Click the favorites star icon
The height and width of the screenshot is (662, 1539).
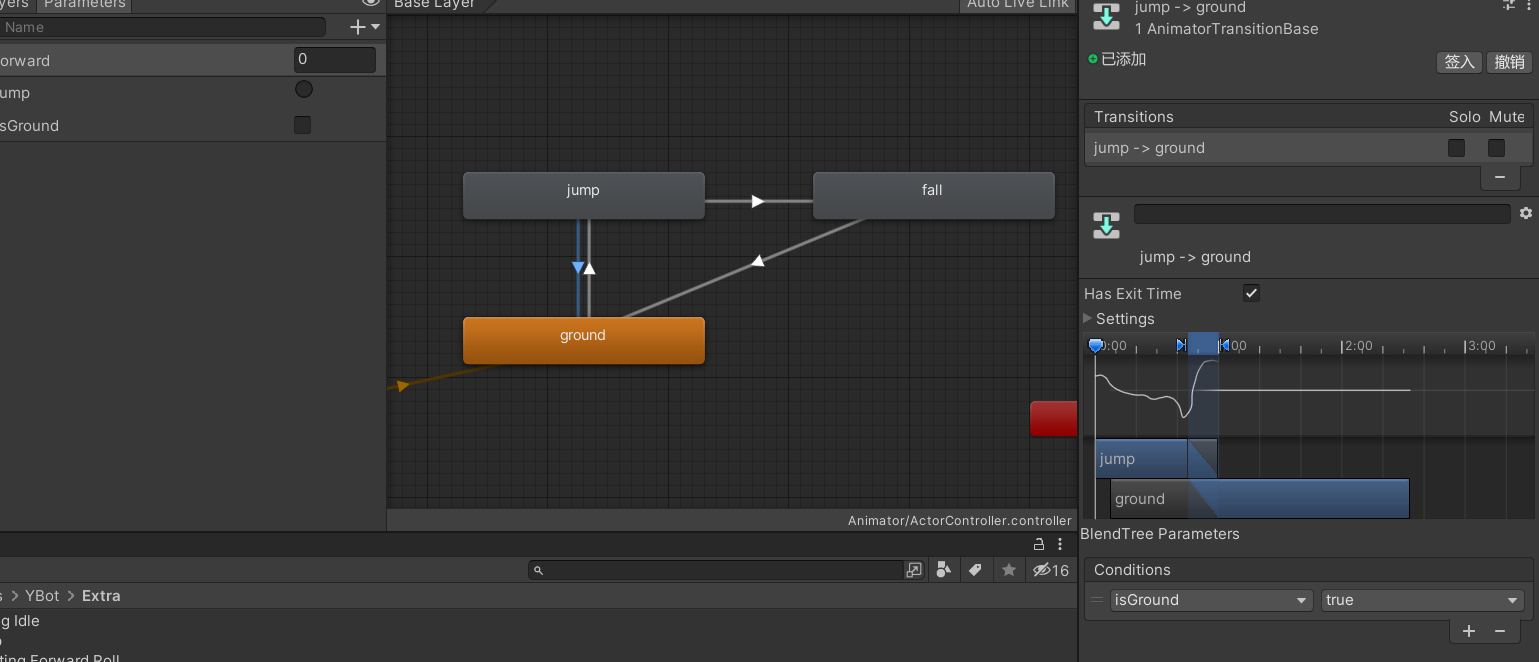(x=1009, y=570)
